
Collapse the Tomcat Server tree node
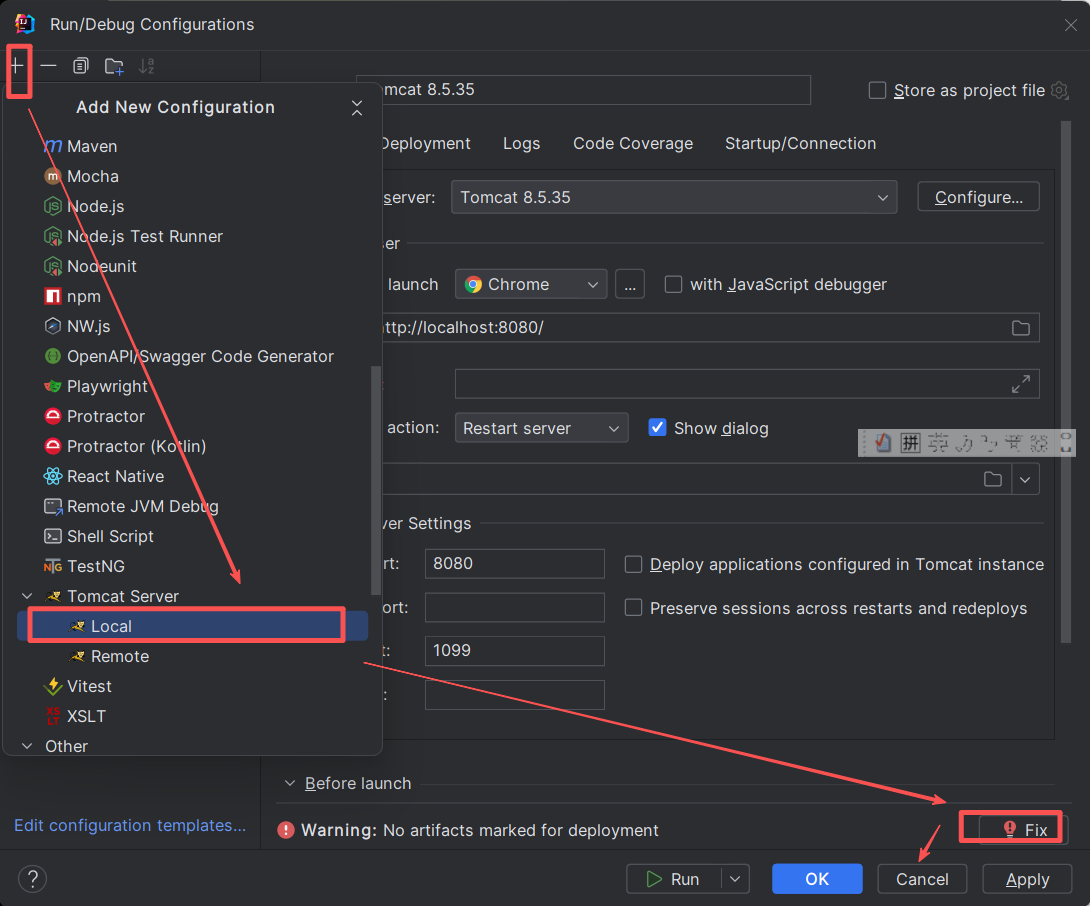(27, 596)
